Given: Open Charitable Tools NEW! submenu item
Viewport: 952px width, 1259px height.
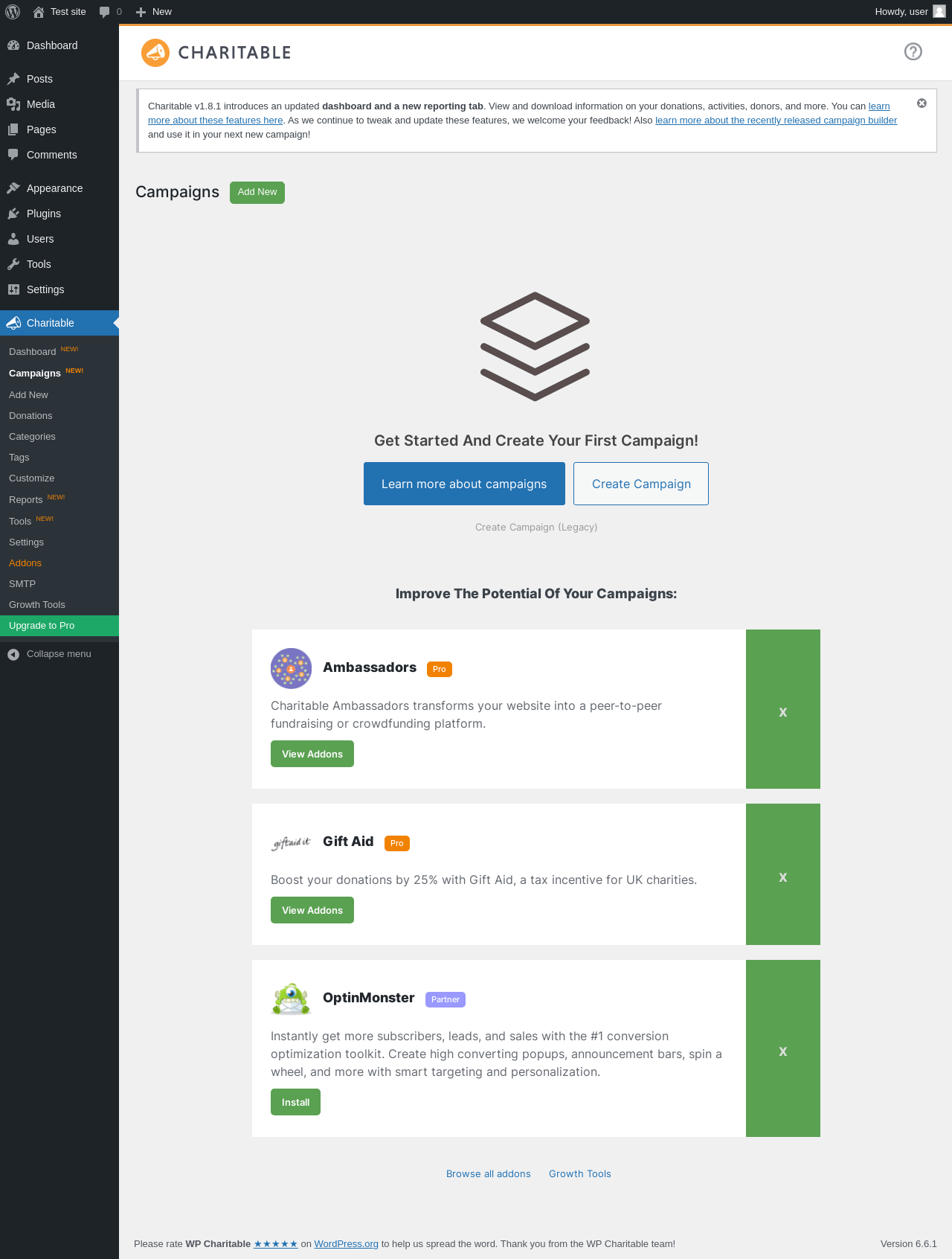Looking at the screenshot, I should click(x=59, y=521).
